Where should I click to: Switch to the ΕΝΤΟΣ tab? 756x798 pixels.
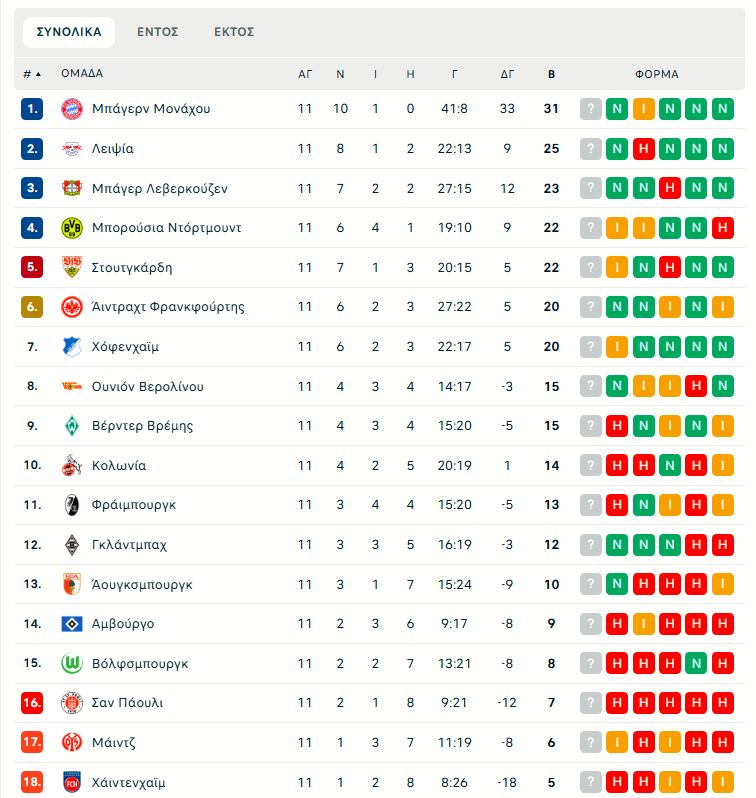(158, 32)
